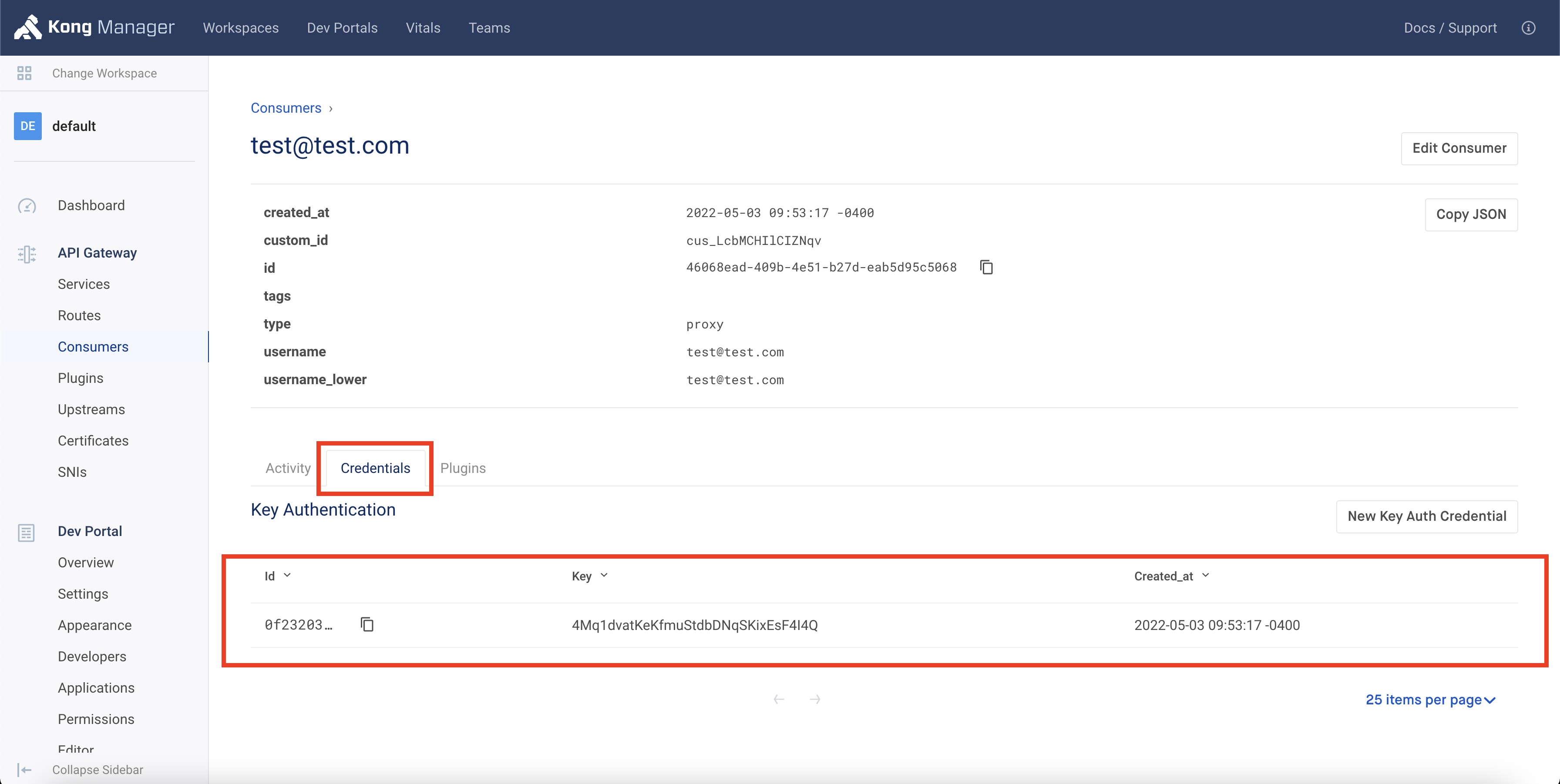
Task: Navigate back via the Consumers breadcrumb
Action: 286,108
